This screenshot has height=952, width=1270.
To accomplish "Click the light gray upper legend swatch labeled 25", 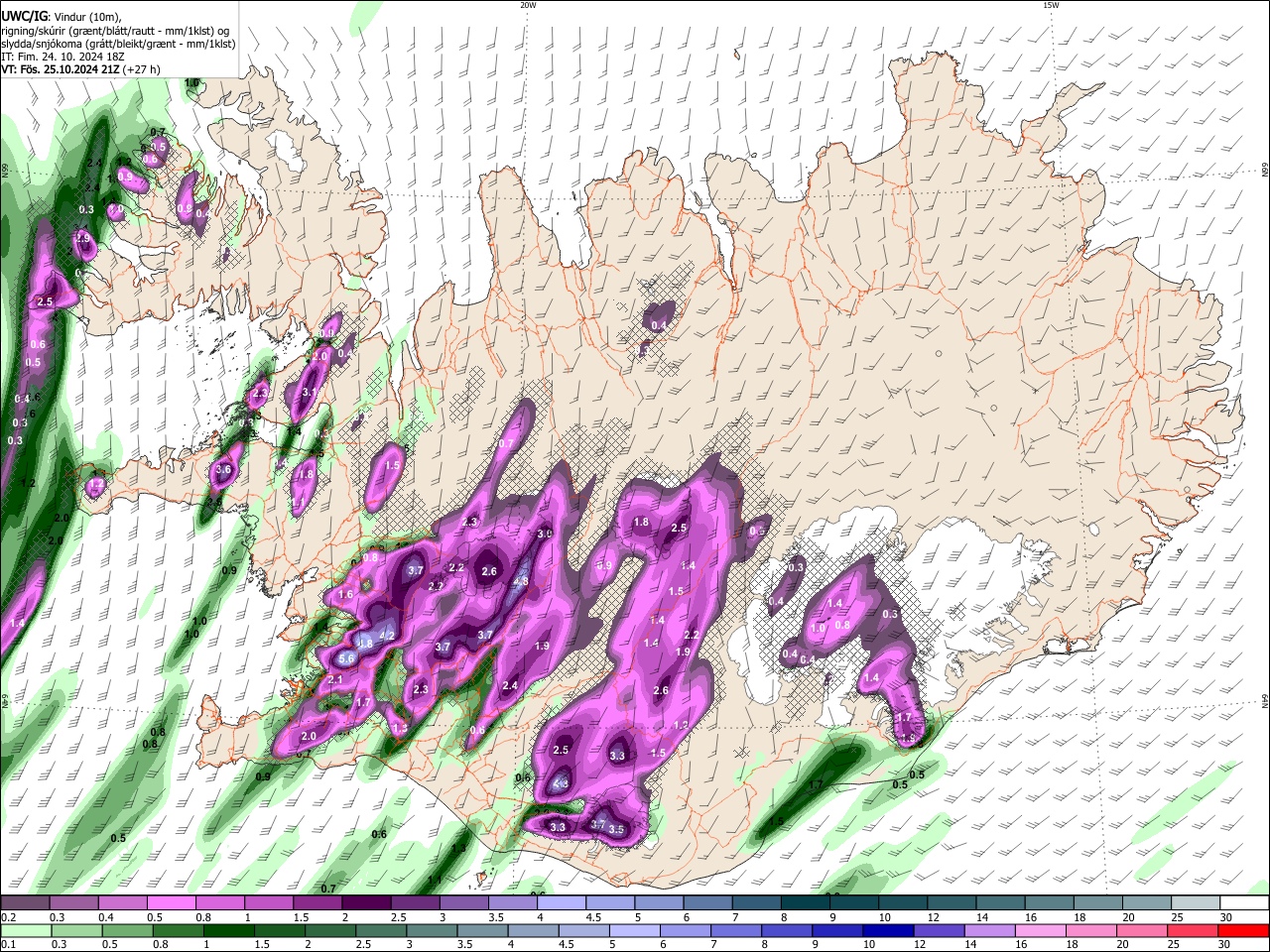I will (x=1197, y=902).
